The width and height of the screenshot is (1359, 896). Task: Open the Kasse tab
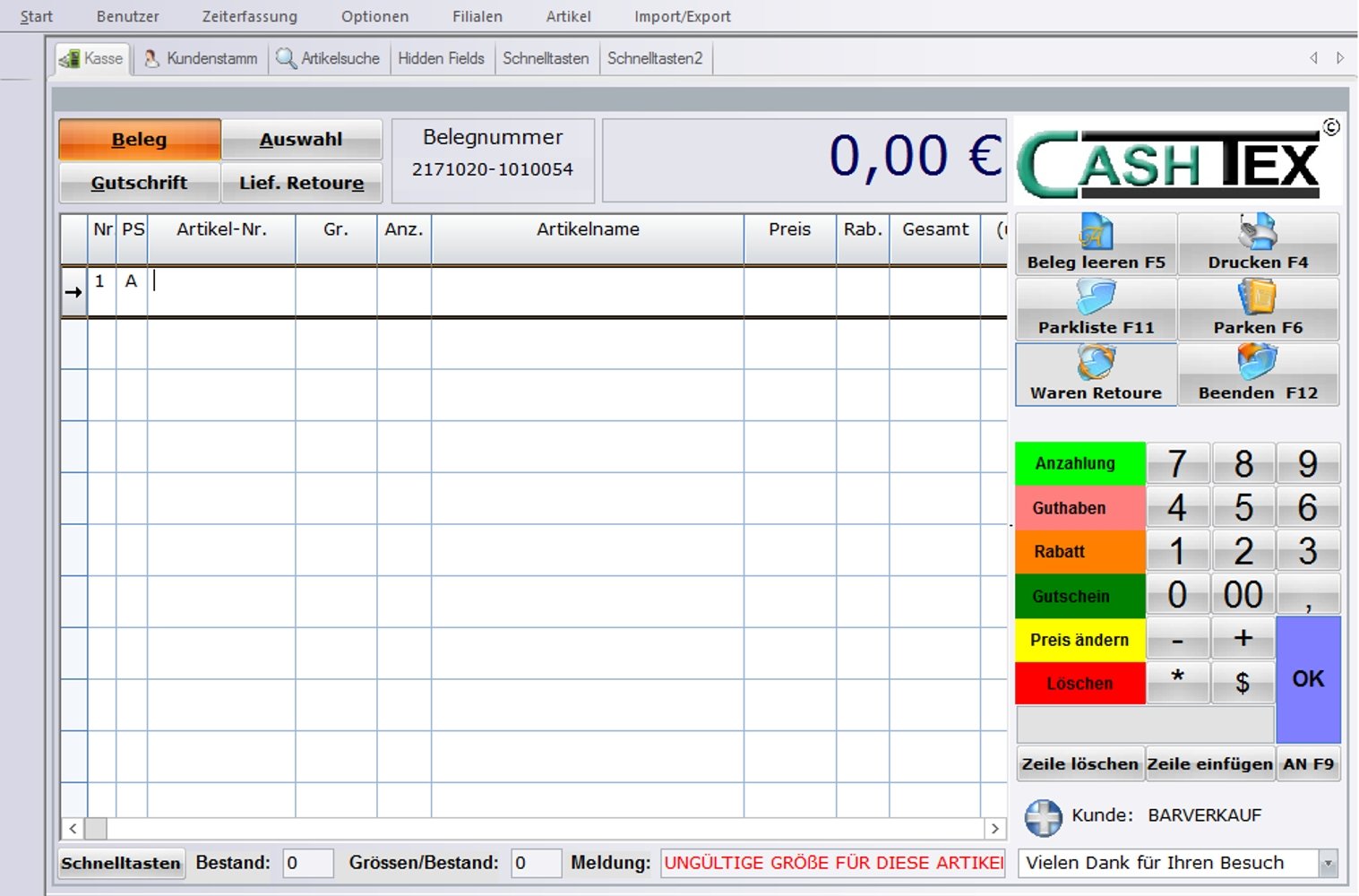92,58
